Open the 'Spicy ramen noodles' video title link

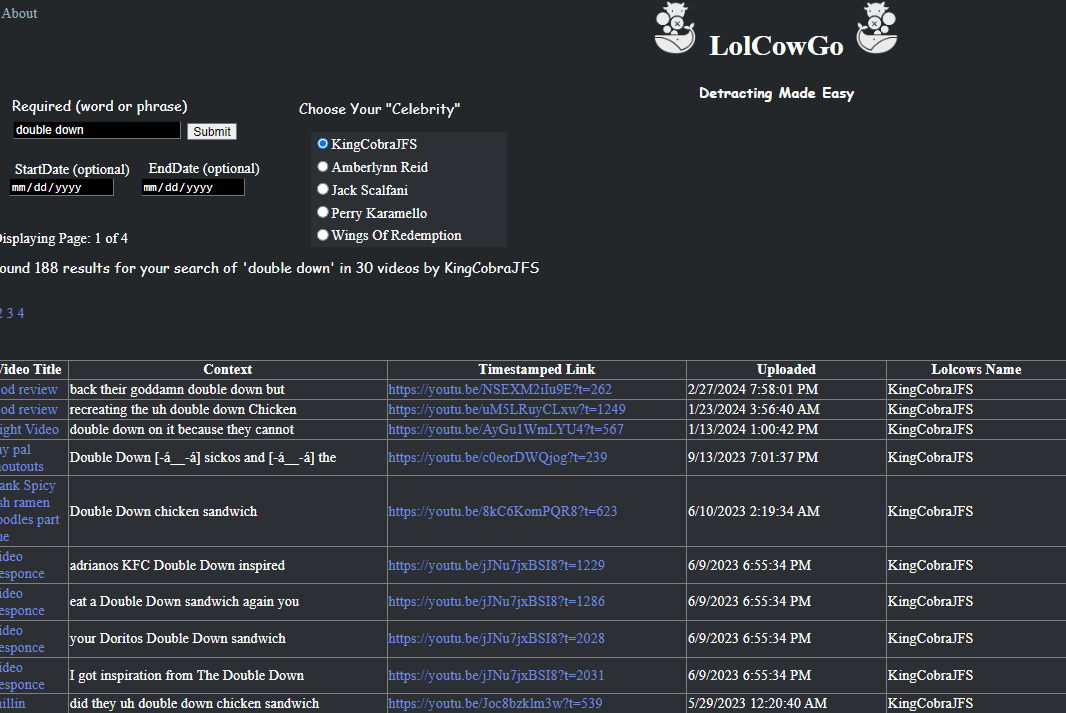click(x=30, y=511)
